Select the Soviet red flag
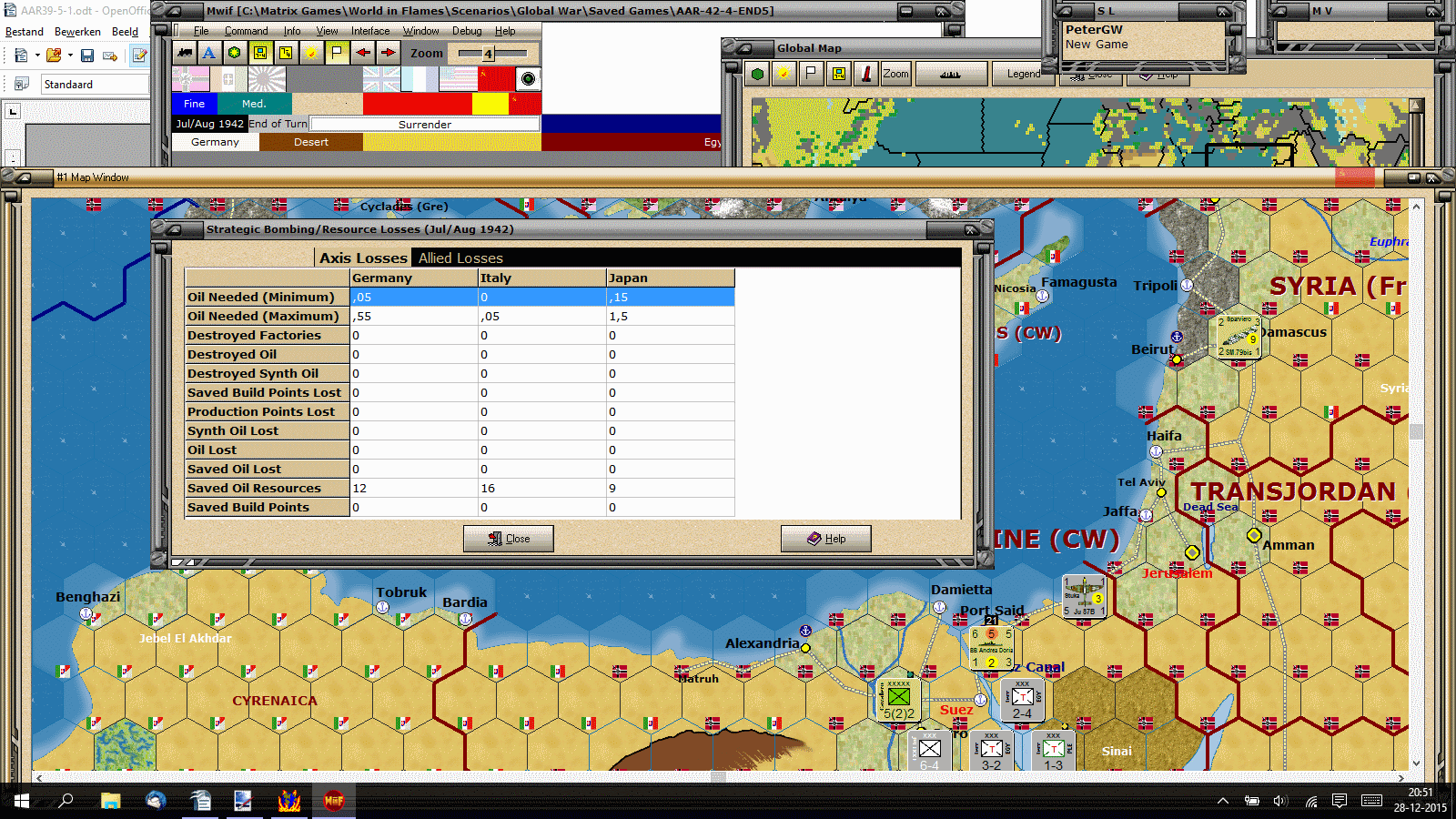 496,80
